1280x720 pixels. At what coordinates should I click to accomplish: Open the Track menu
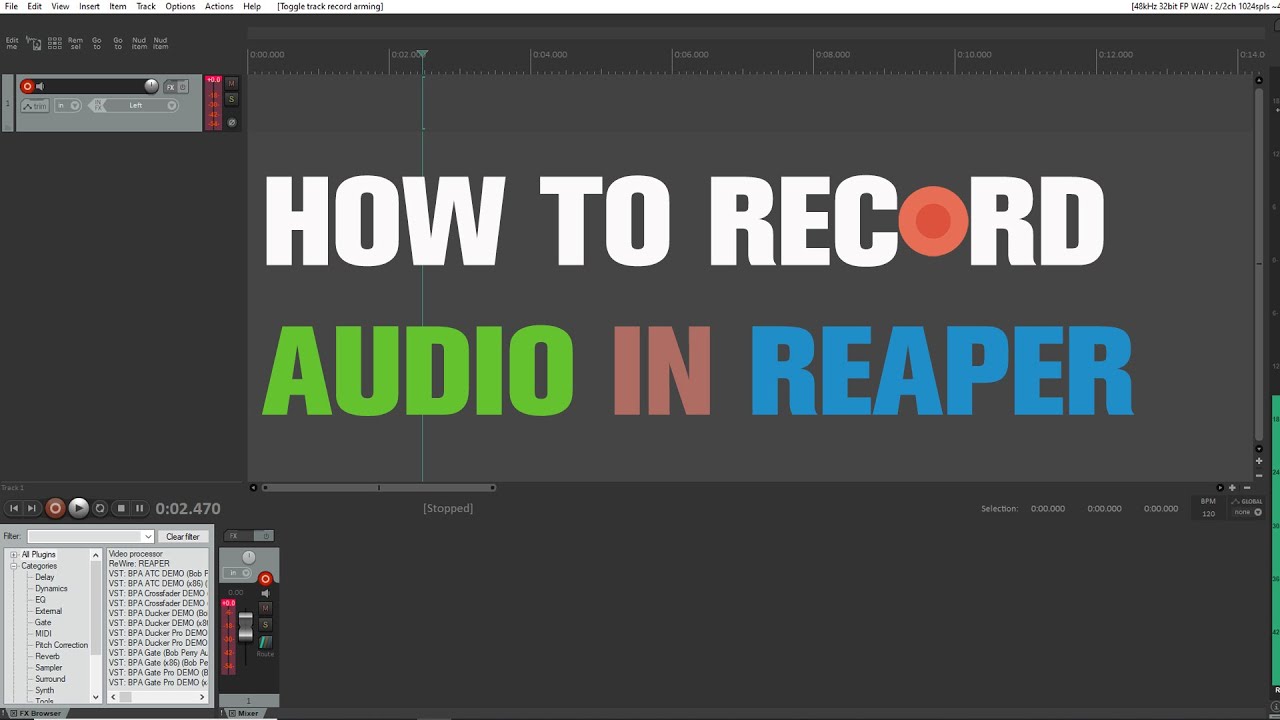pyautogui.click(x=146, y=6)
